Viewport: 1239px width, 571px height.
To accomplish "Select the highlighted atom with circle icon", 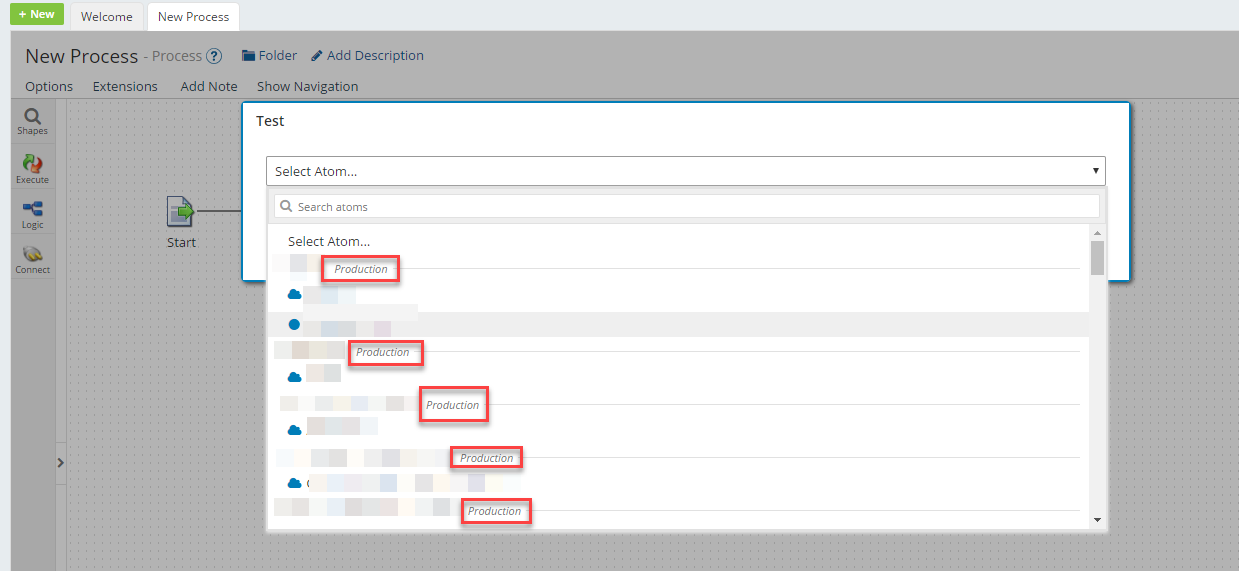I will point(678,325).
